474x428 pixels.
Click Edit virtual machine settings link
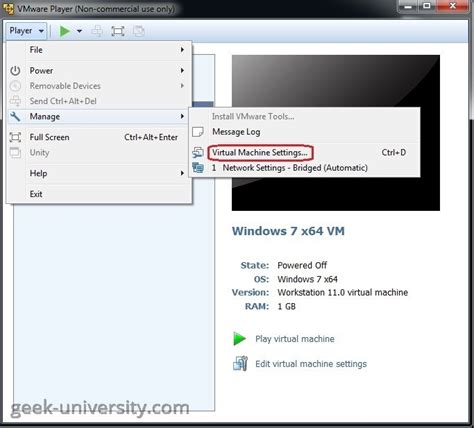click(x=311, y=364)
